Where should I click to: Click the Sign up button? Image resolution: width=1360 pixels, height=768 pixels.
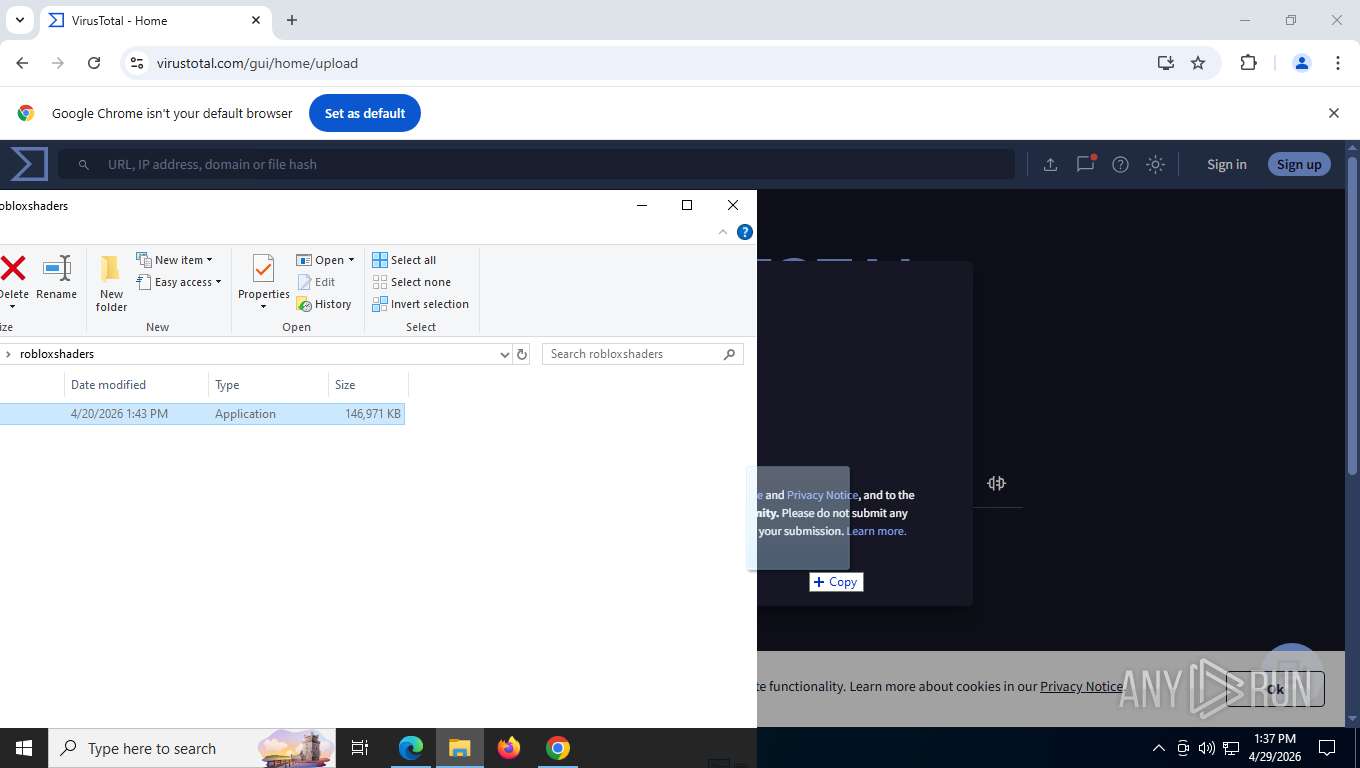point(1299,164)
